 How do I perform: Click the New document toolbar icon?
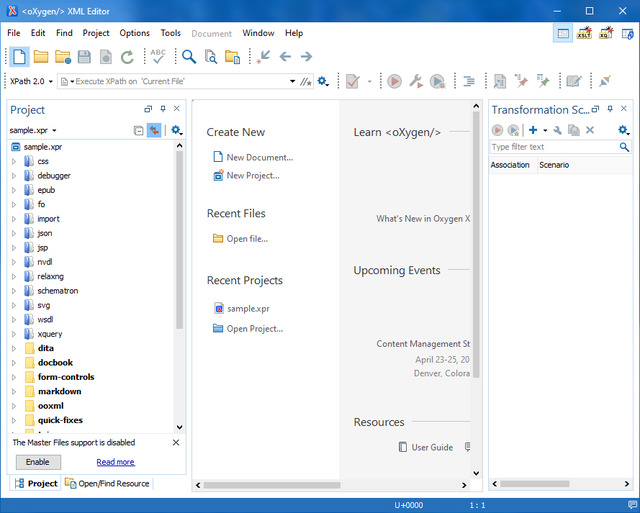(19, 57)
